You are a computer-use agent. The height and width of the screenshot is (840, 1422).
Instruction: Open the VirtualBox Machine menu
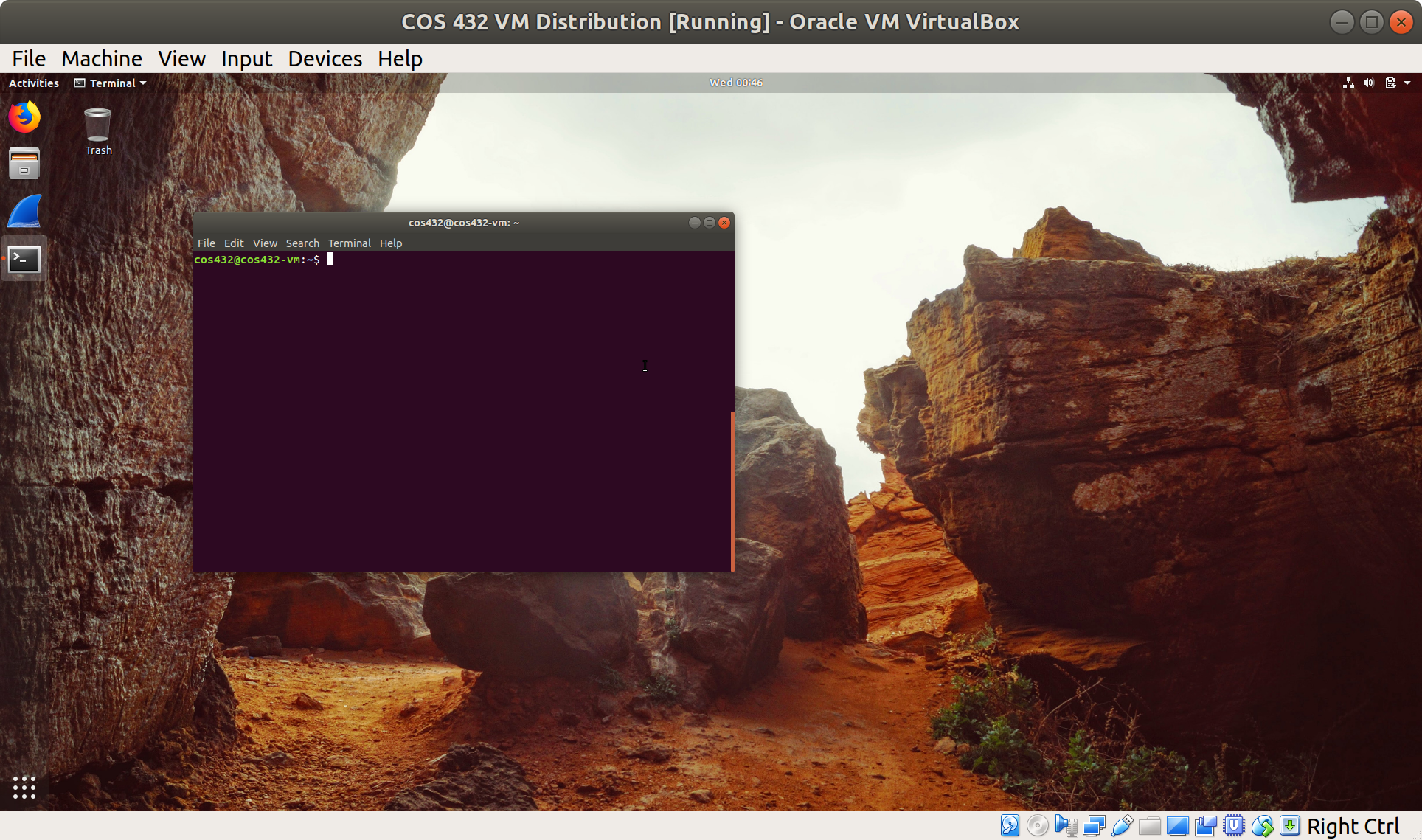[x=102, y=58]
